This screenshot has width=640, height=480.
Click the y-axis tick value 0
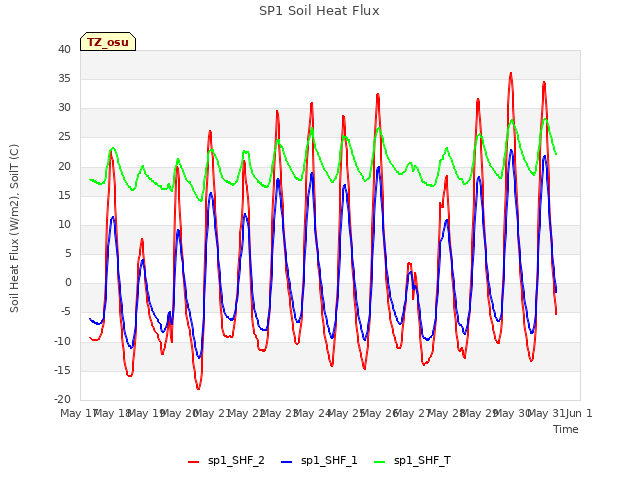[68, 282]
